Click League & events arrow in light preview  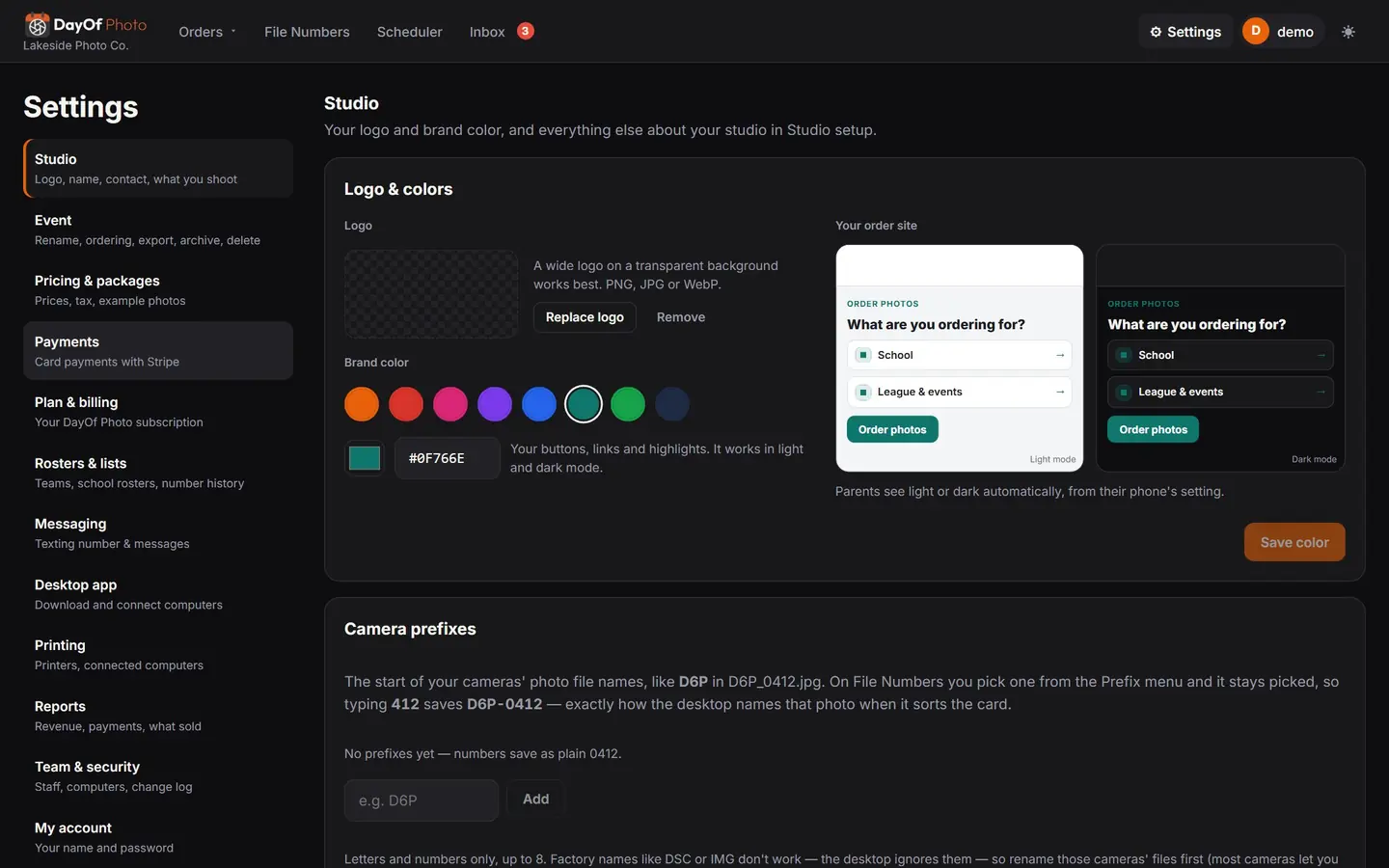click(1060, 392)
